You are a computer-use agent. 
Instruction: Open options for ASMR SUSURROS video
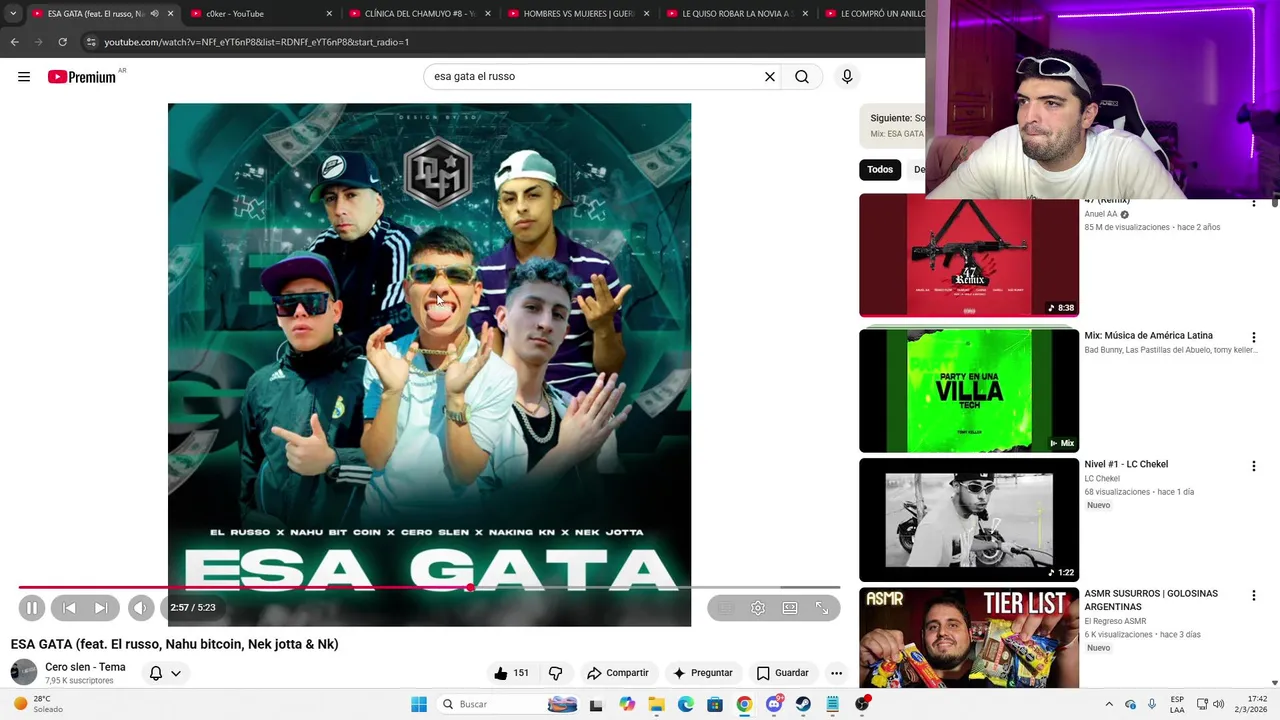coord(1253,595)
